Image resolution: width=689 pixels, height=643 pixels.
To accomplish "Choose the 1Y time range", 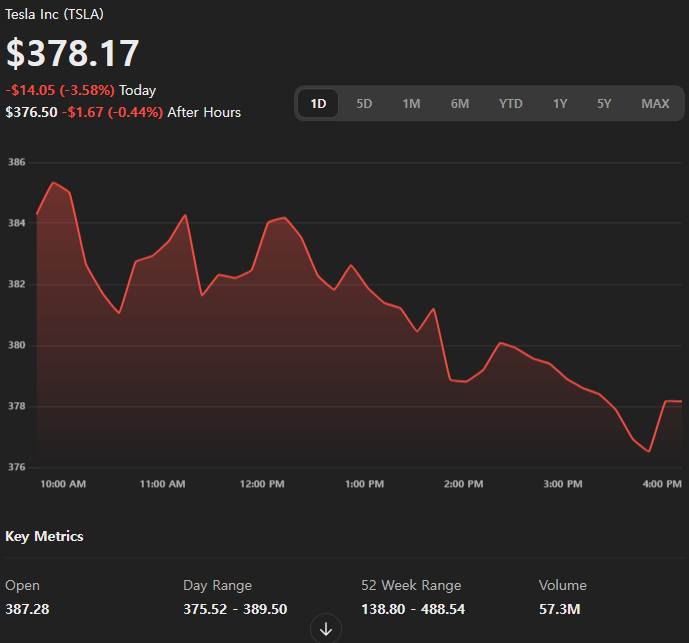I will pos(560,104).
